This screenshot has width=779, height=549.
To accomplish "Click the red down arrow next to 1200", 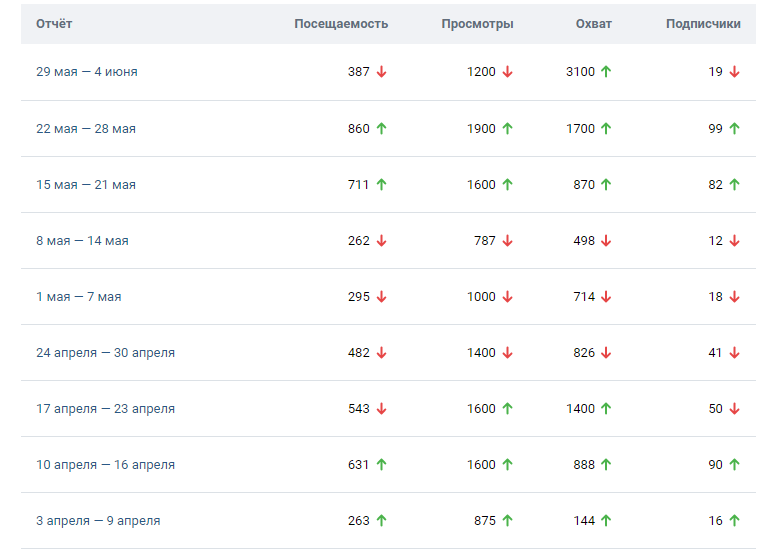I will [507, 72].
